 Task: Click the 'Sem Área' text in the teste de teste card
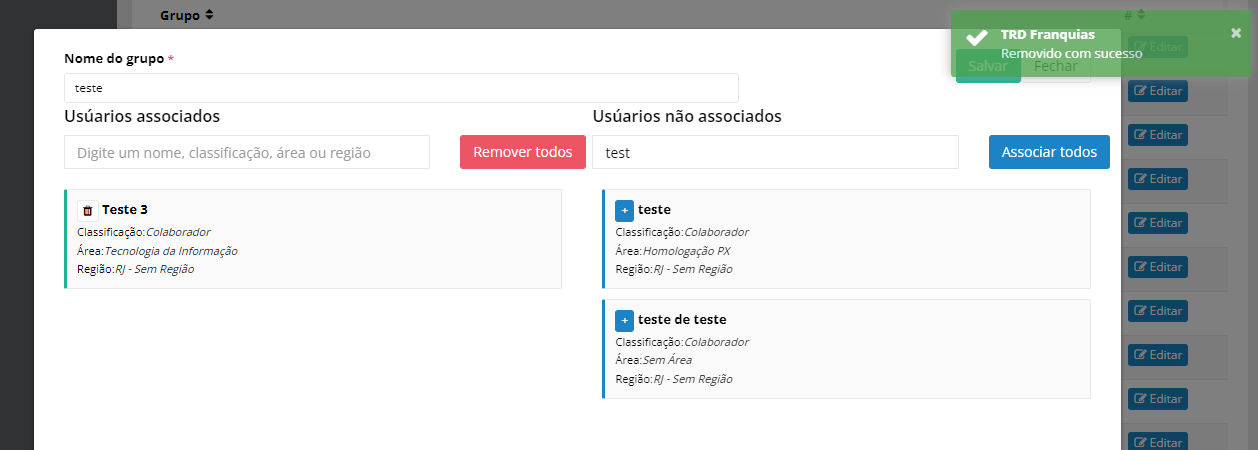(x=667, y=360)
